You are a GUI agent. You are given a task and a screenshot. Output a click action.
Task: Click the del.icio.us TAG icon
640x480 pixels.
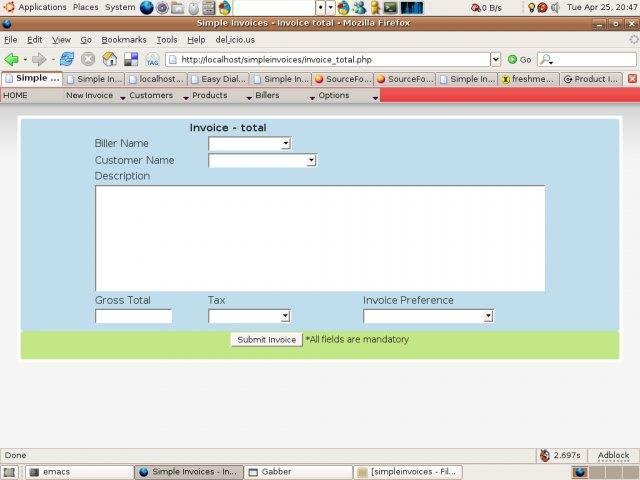click(x=152, y=60)
